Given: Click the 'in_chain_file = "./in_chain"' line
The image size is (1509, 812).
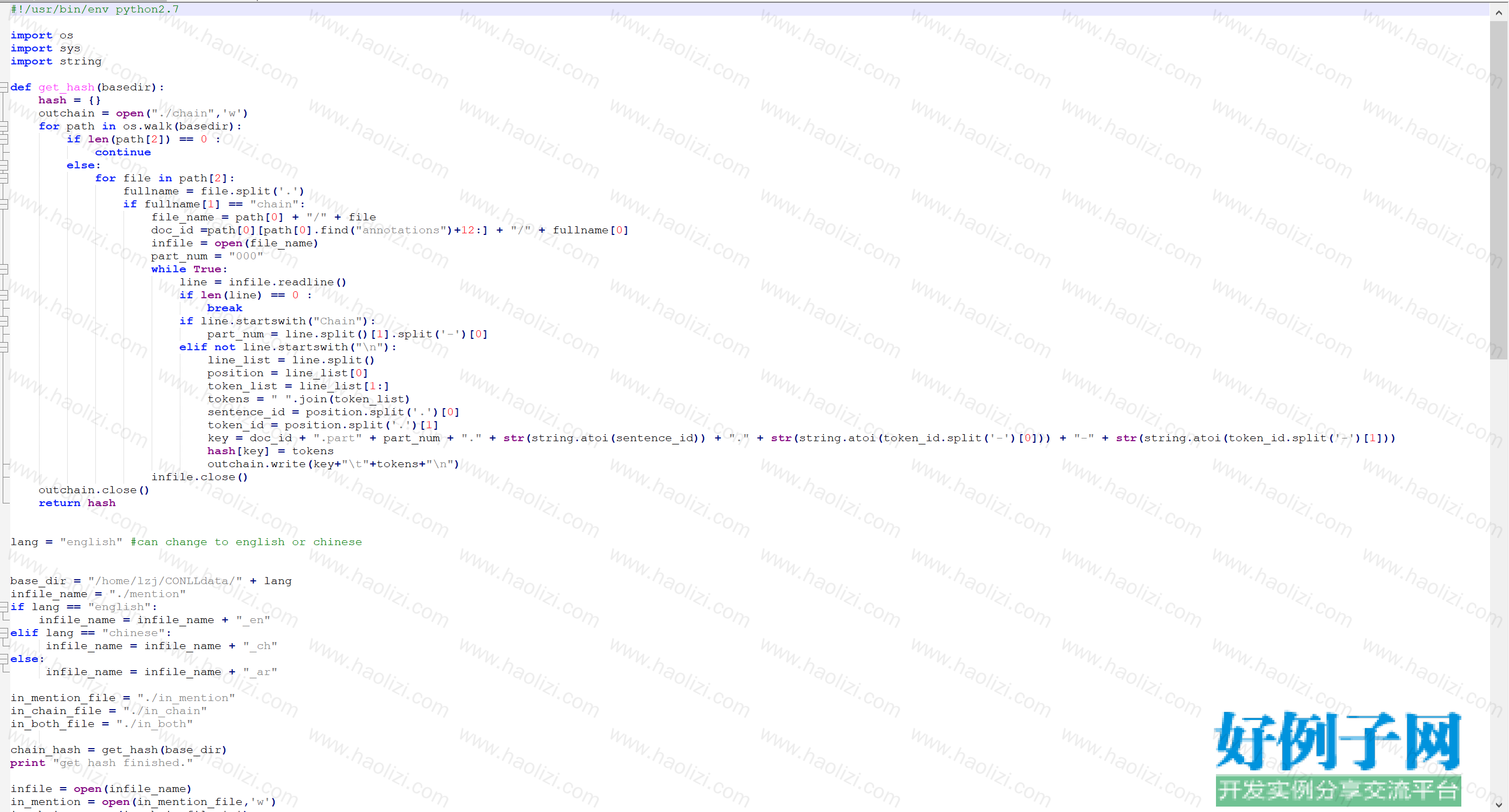Looking at the screenshot, I should pos(109,711).
